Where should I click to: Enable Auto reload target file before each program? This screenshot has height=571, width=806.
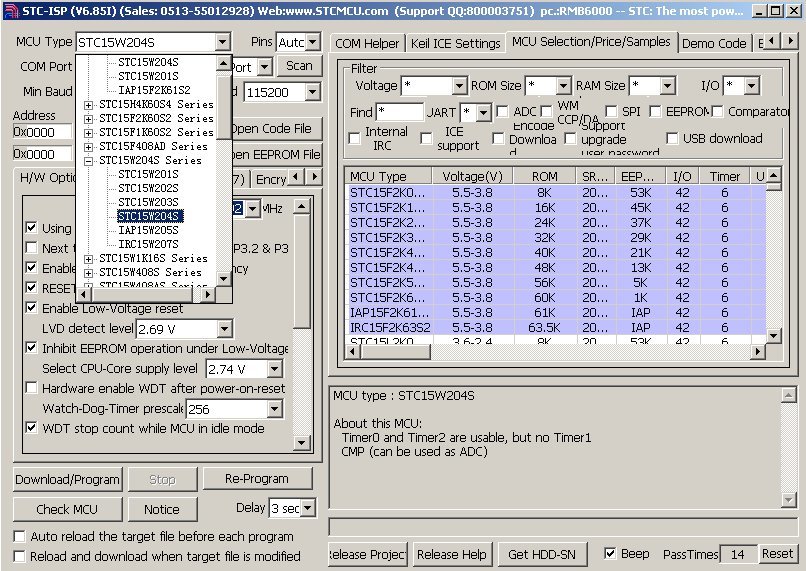click(x=20, y=537)
